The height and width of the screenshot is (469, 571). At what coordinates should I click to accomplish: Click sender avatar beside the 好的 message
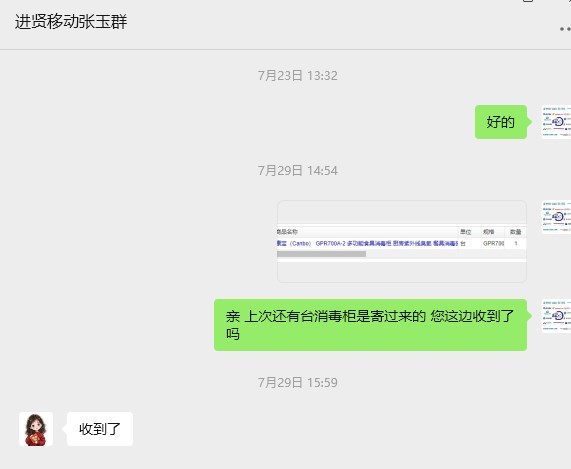[x=556, y=122]
